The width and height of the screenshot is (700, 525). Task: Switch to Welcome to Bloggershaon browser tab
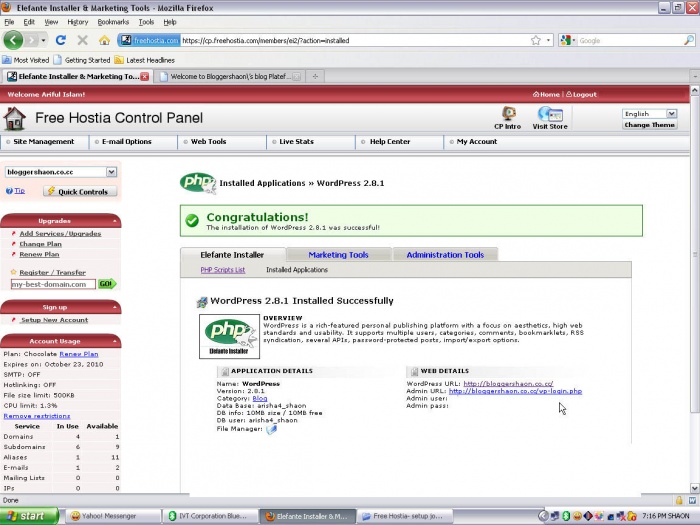click(x=230, y=76)
